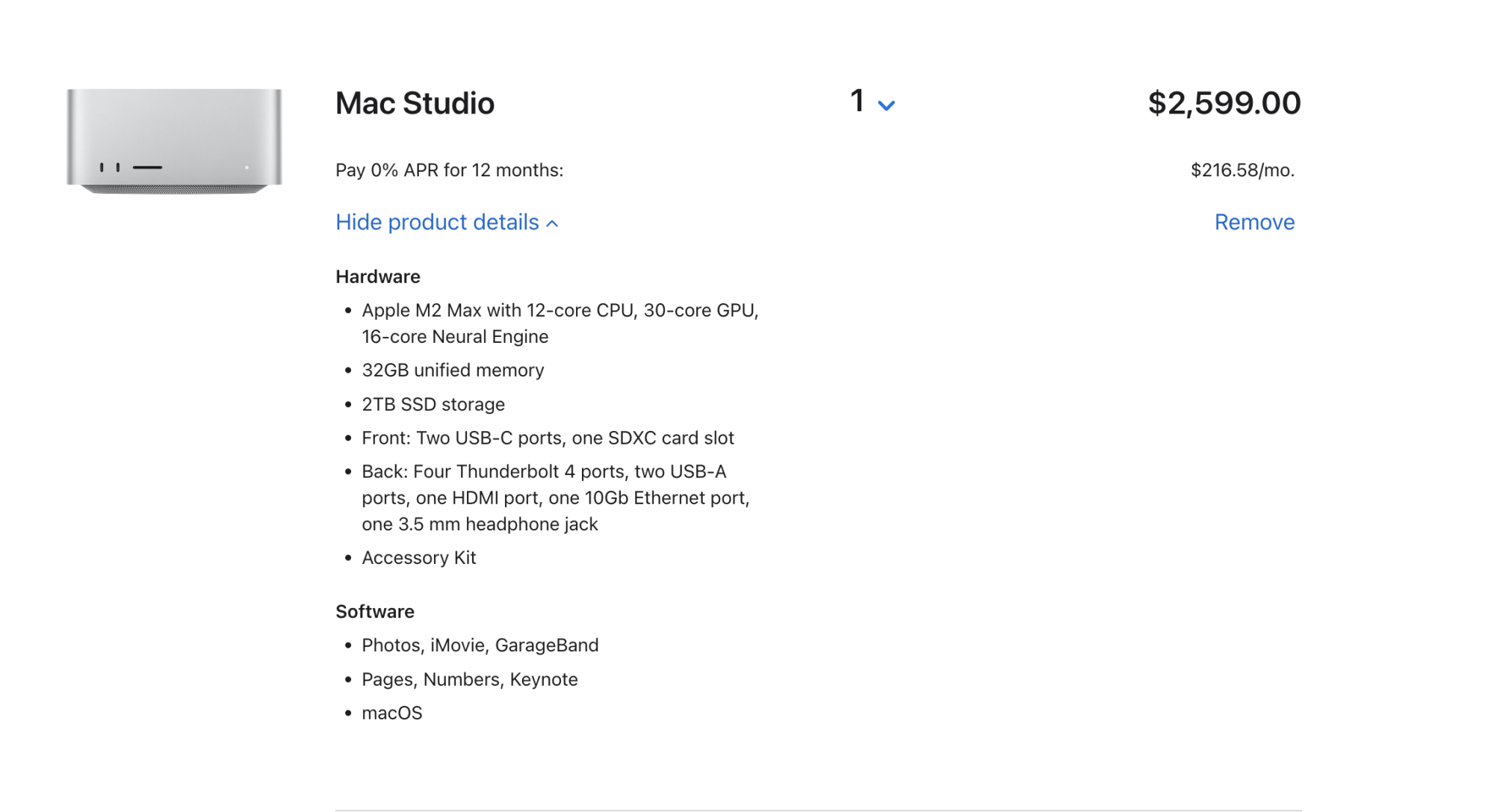Collapse details via Hide product details
Image resolution: width=1494 pixels, height=812 pixels.
point(447,222)
